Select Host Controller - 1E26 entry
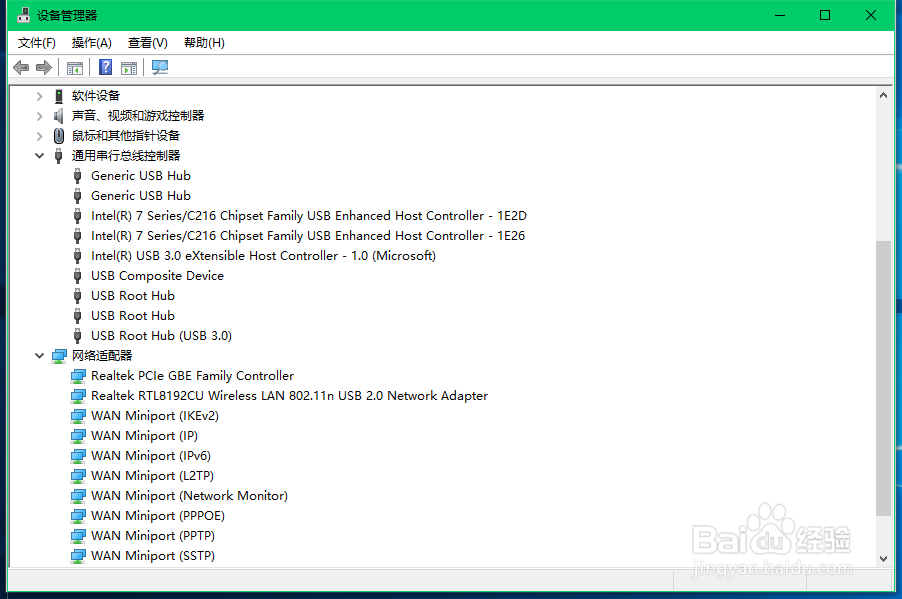Screen dimensions: 902x599 tap(308, 236)
